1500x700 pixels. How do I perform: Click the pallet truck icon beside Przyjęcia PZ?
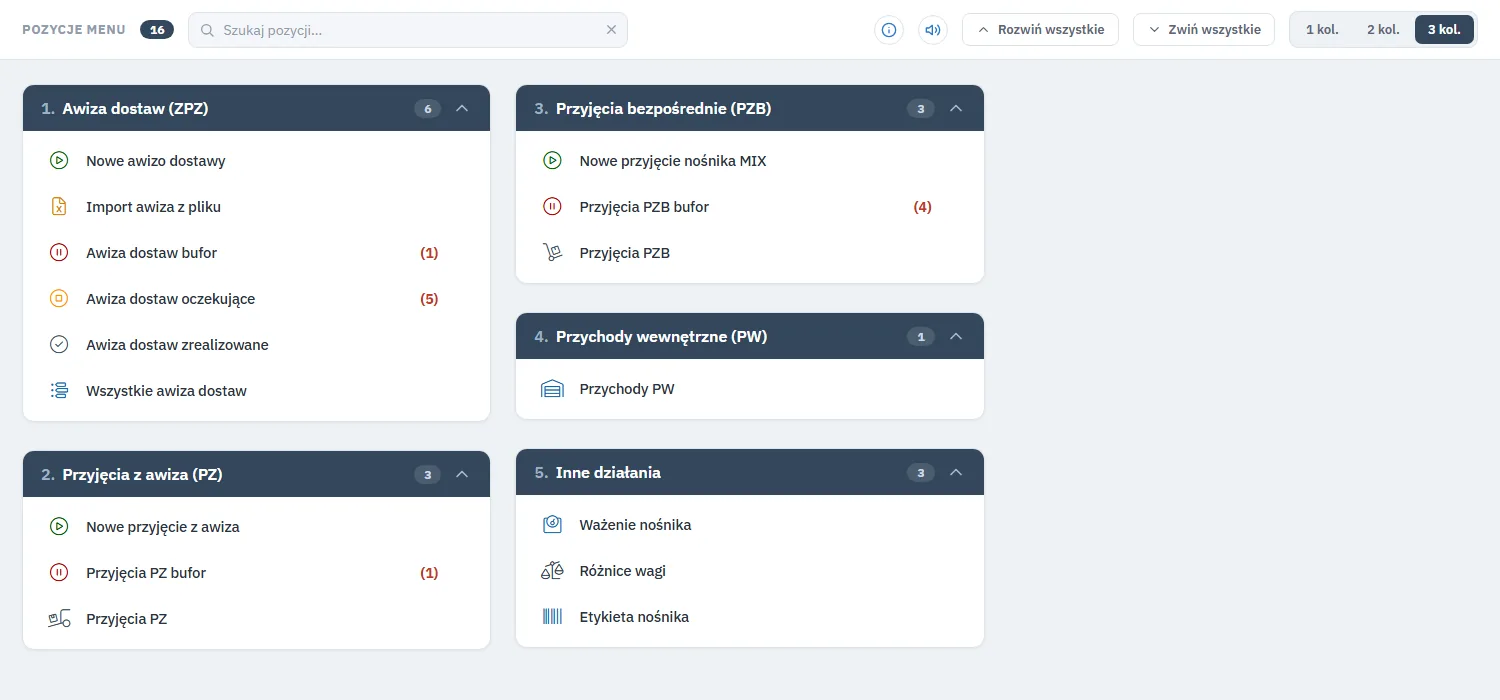click(59, 619)
